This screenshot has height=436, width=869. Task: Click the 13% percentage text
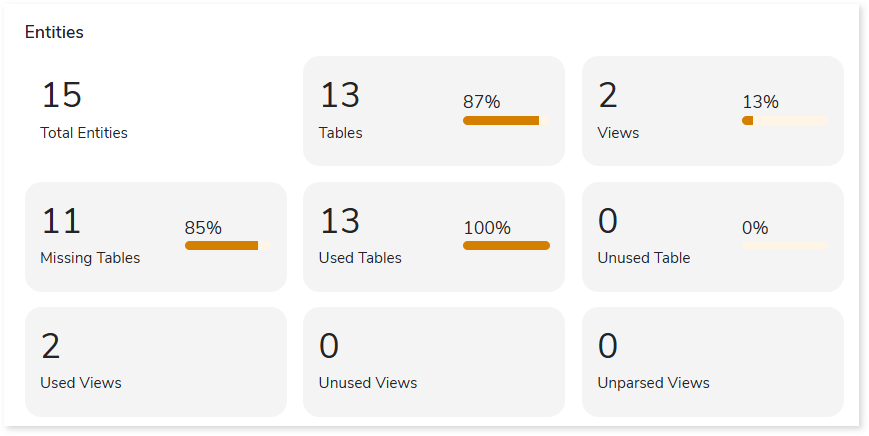pos(760,102)
